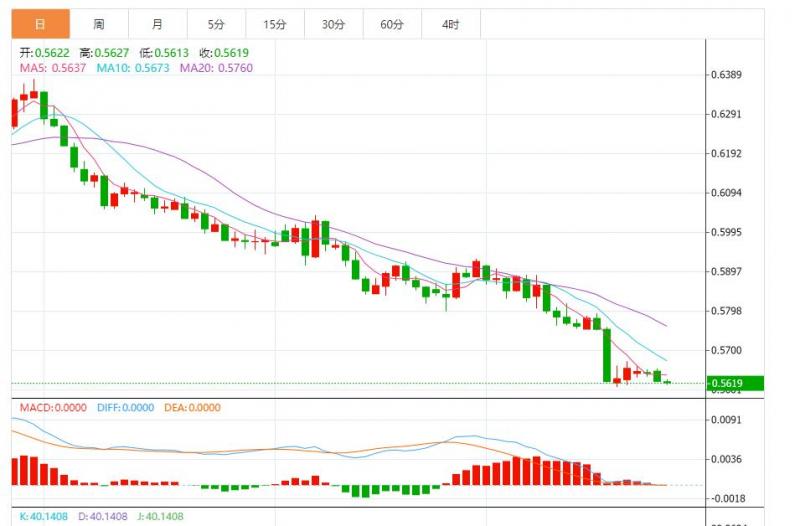The height and width of the screenshot is (526, 800).
Task: Open the 30分 interval tab
Action: 334,24
